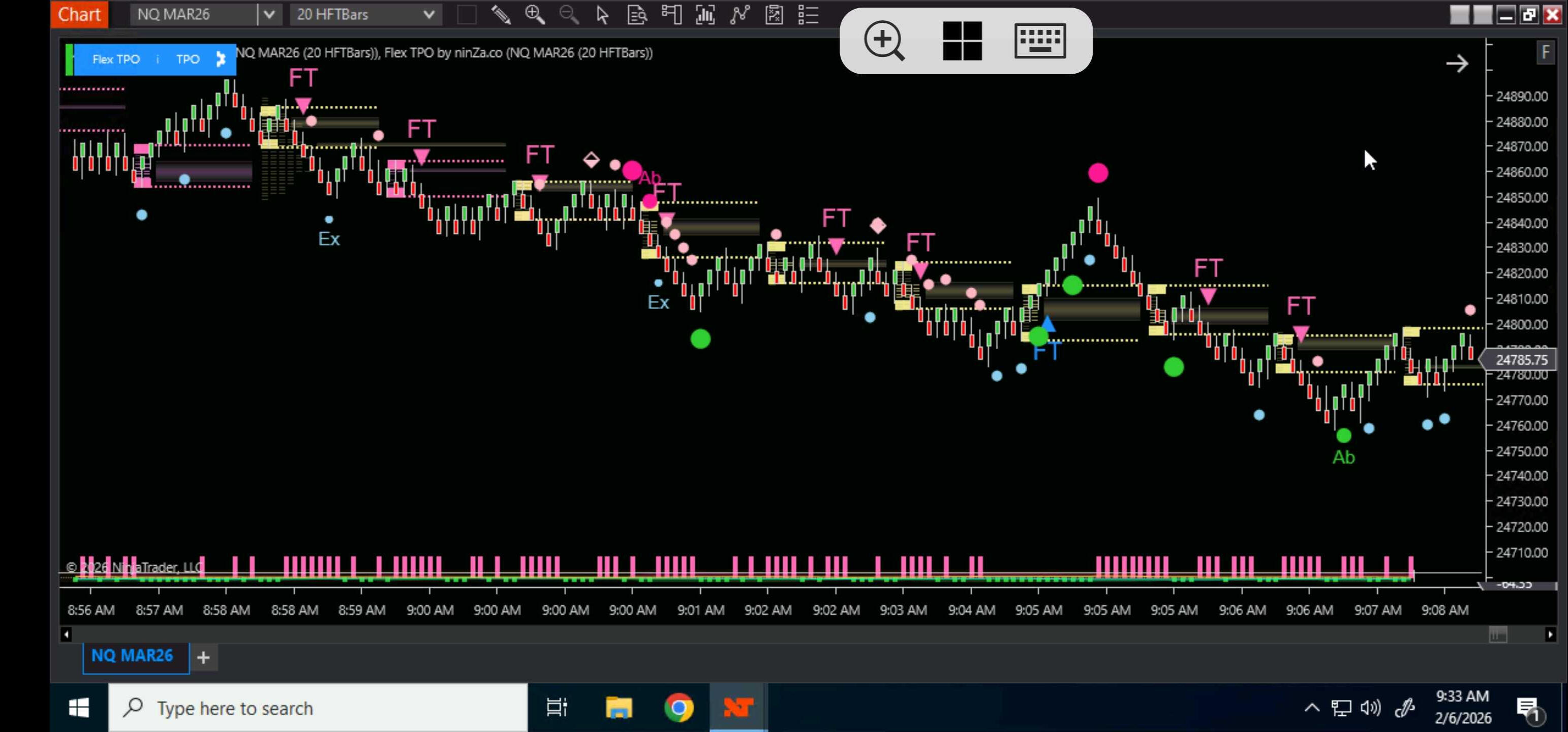Open Chart Properties list icon

pyautogui.click(x=808, y=15)
